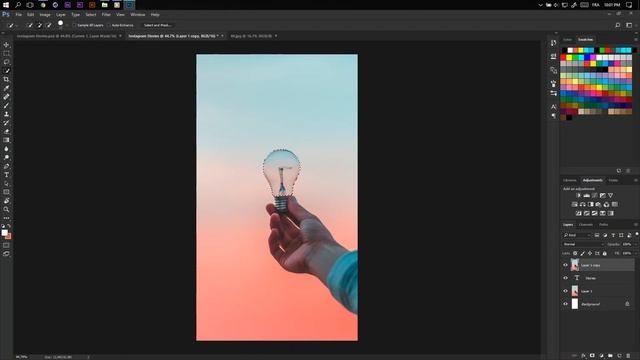Click the Add layer mask icon

click(x=592, y=356)
